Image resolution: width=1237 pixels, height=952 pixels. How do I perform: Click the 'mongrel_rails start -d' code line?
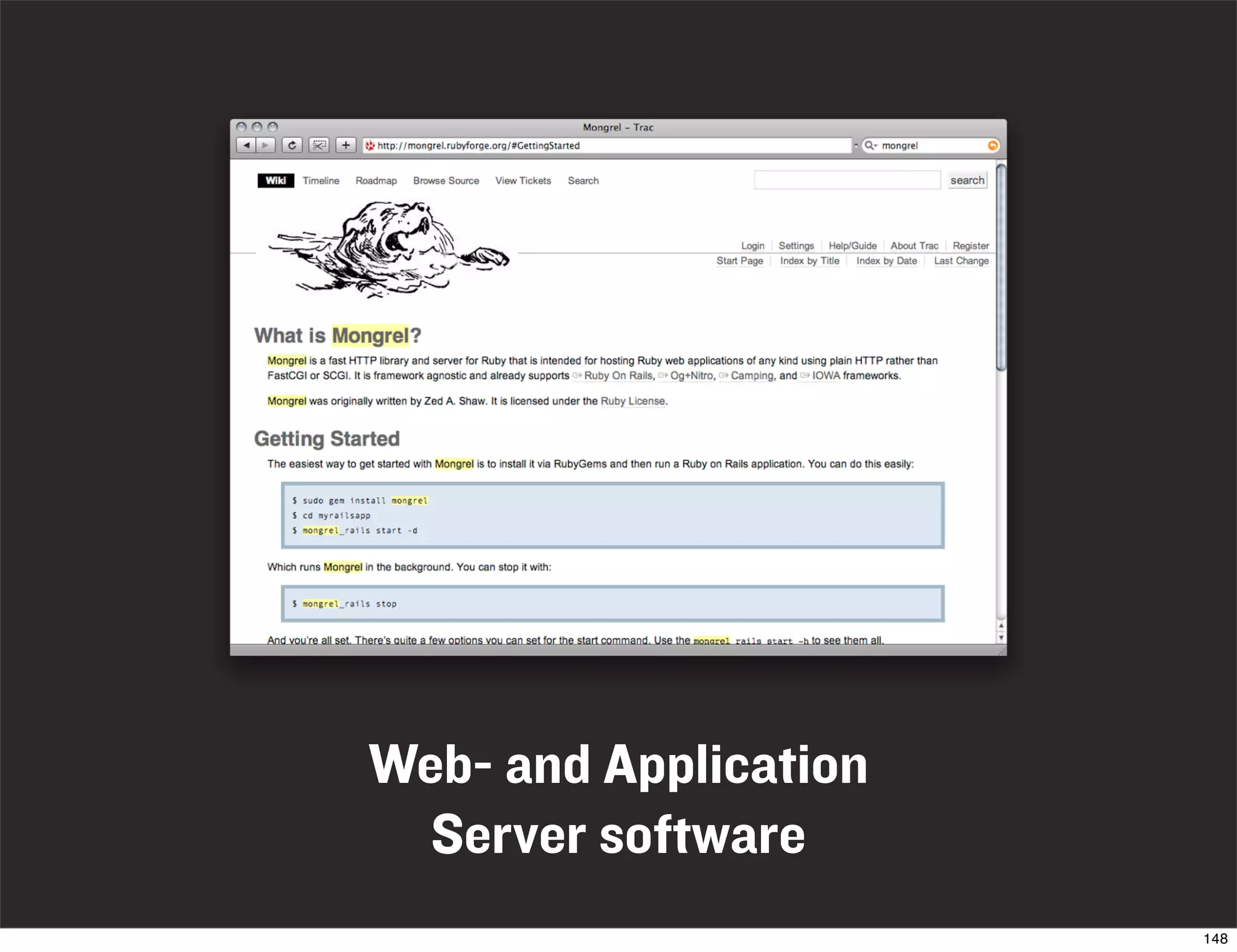coord(355,530)
